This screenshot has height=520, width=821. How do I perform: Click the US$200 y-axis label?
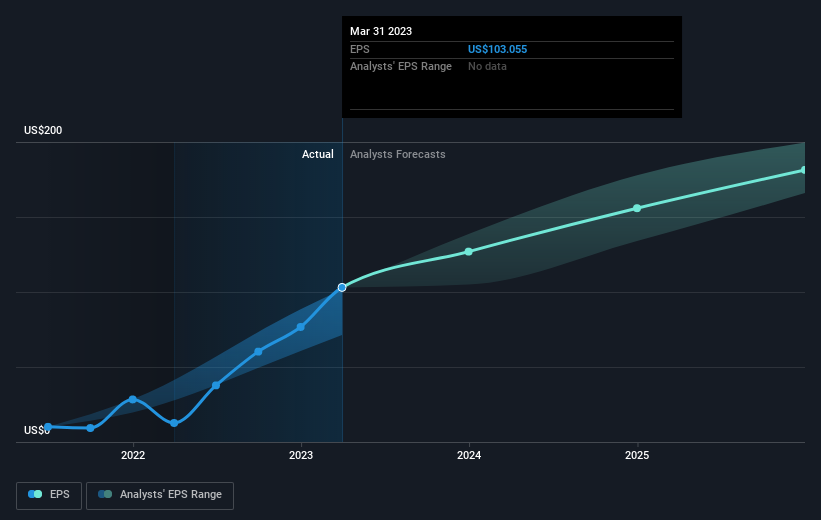[x=43, y=130]
